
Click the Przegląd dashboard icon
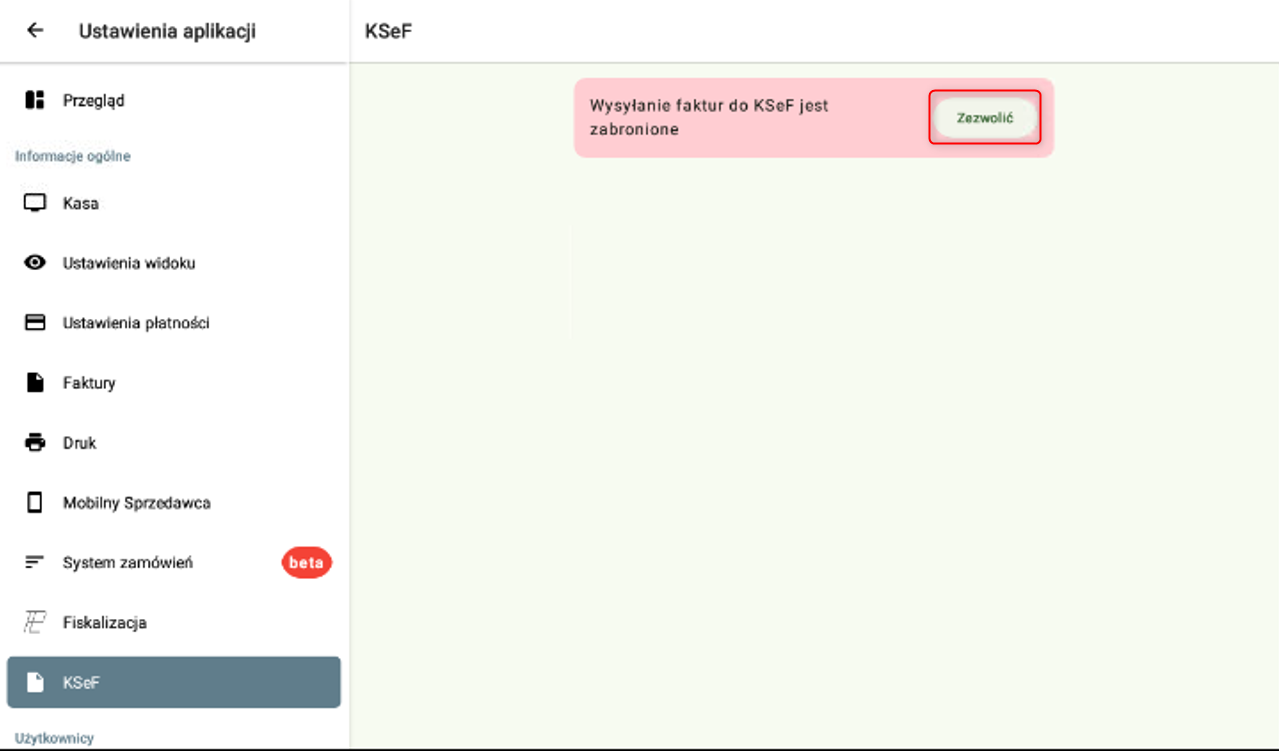pyautogui.click(x=35, y=100)
